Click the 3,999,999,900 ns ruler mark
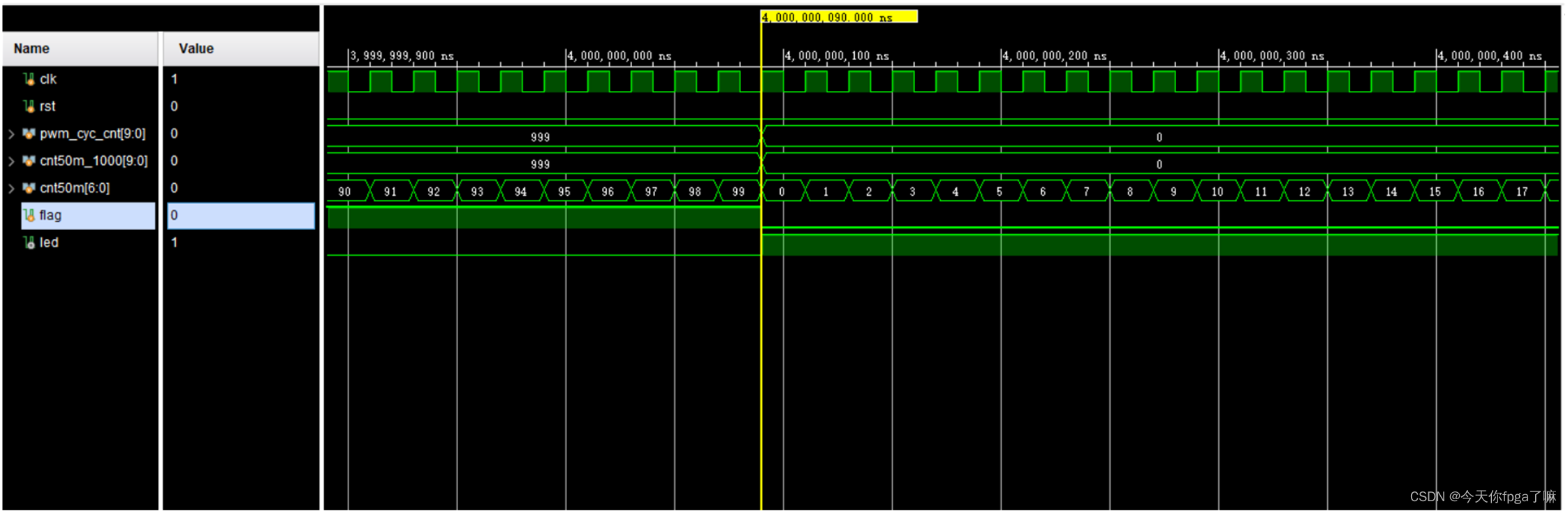Screen dimensions: 1568x511 point(402,56)
